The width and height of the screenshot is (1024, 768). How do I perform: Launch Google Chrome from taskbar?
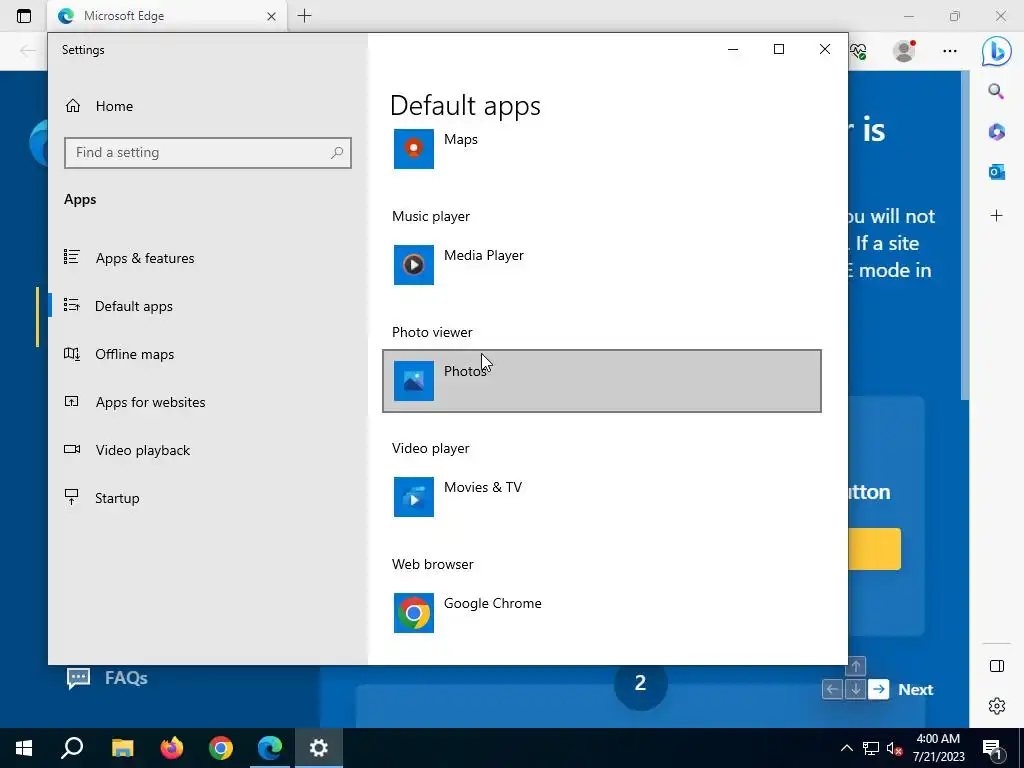(x=221, y=748)
